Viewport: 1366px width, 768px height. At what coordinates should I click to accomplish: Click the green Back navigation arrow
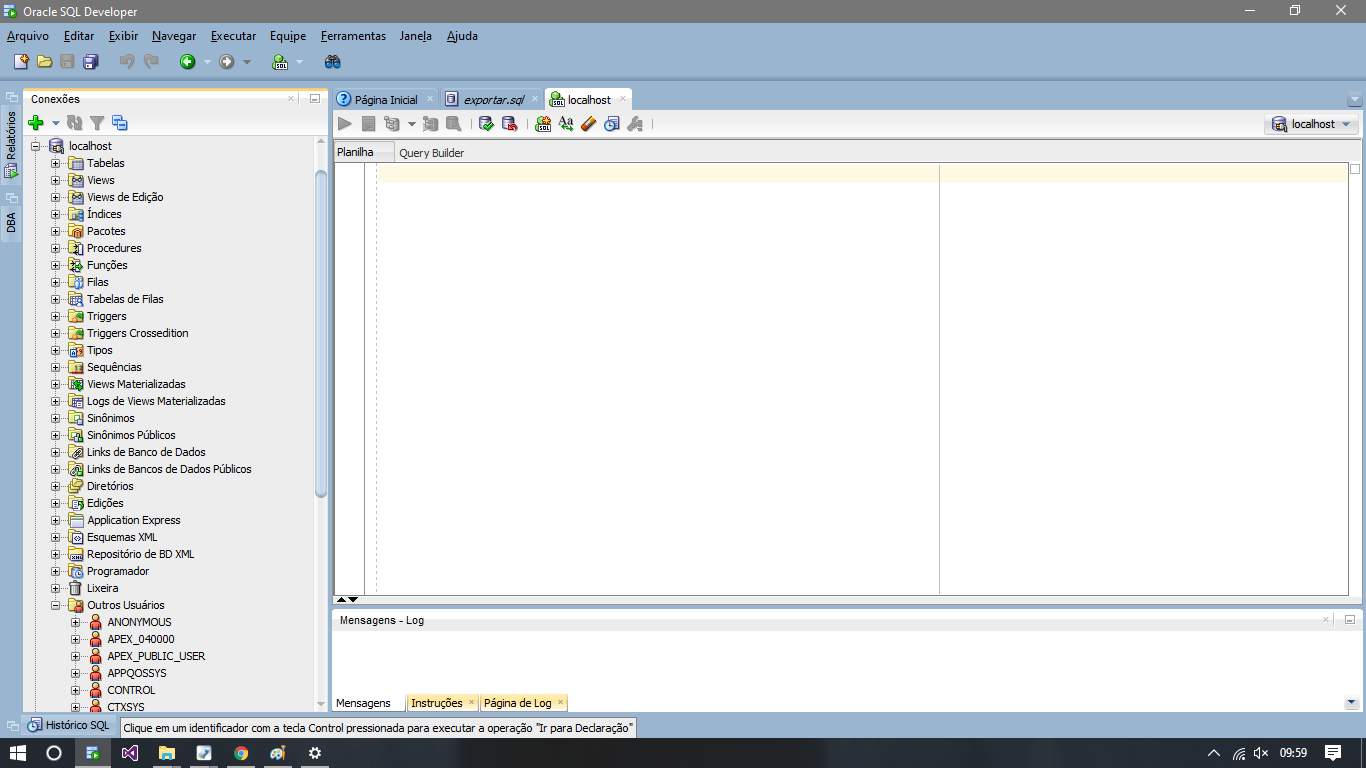click(187, 62)
